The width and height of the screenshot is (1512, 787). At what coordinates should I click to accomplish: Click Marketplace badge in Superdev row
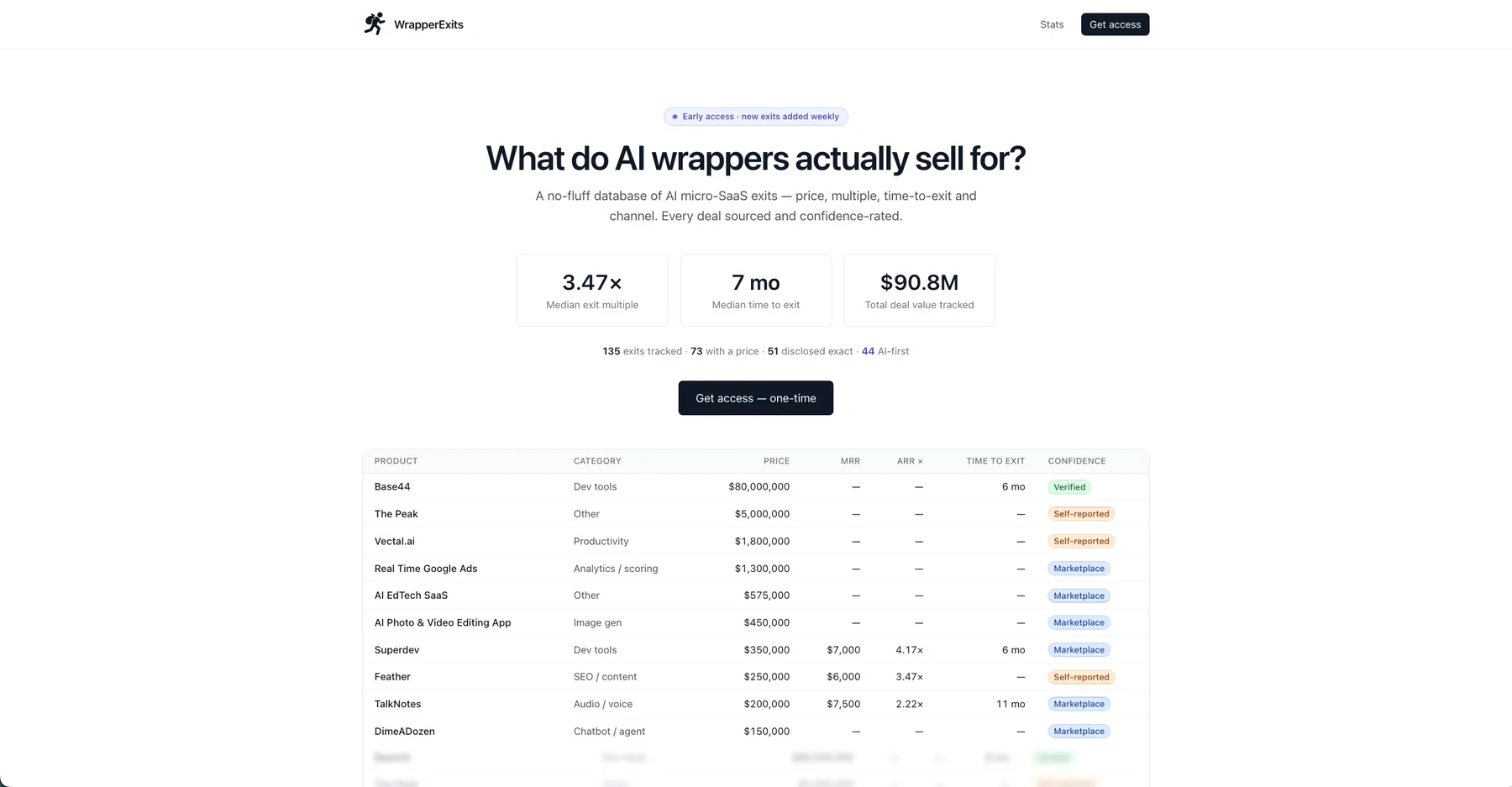(1079, 650)
